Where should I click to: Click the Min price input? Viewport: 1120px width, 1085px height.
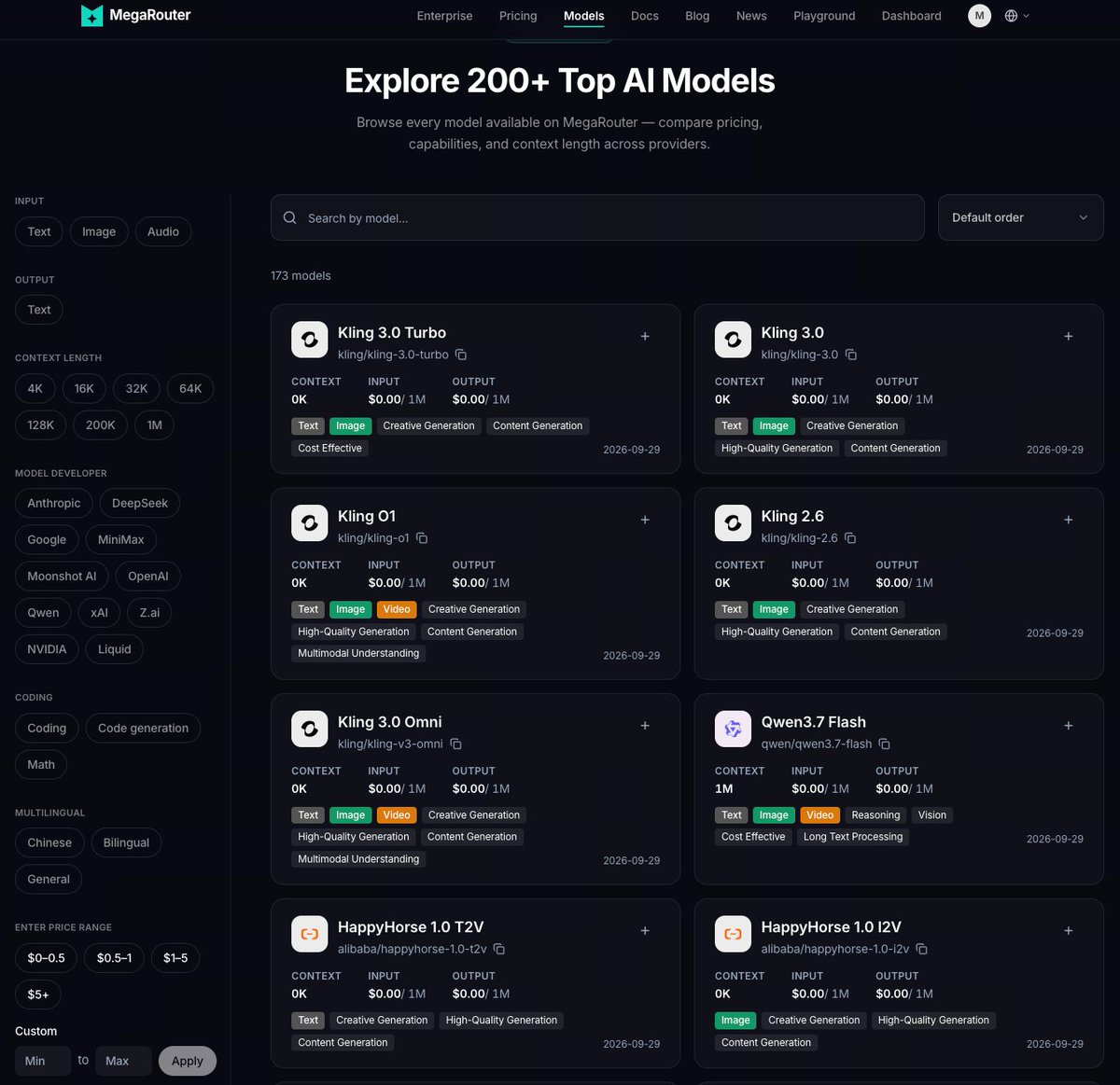43,1061
